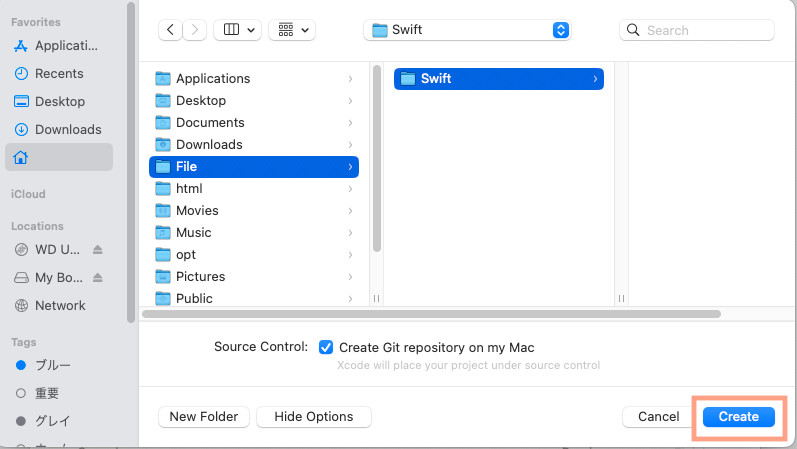Expand the Documents folder chevron
The image size is (797, 449).
coord(350,122)
